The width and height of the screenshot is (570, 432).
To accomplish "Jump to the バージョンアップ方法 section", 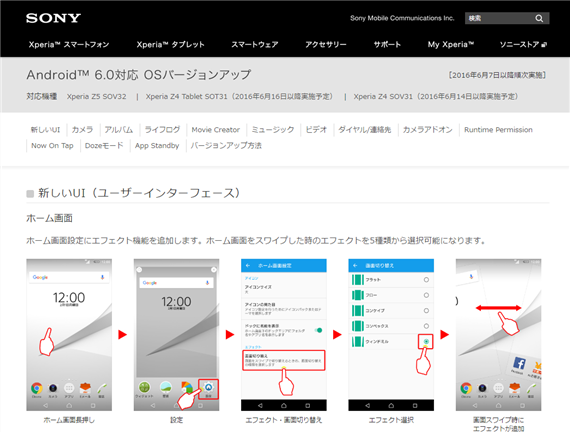I will pyautogui.click(x=226, y=145).
